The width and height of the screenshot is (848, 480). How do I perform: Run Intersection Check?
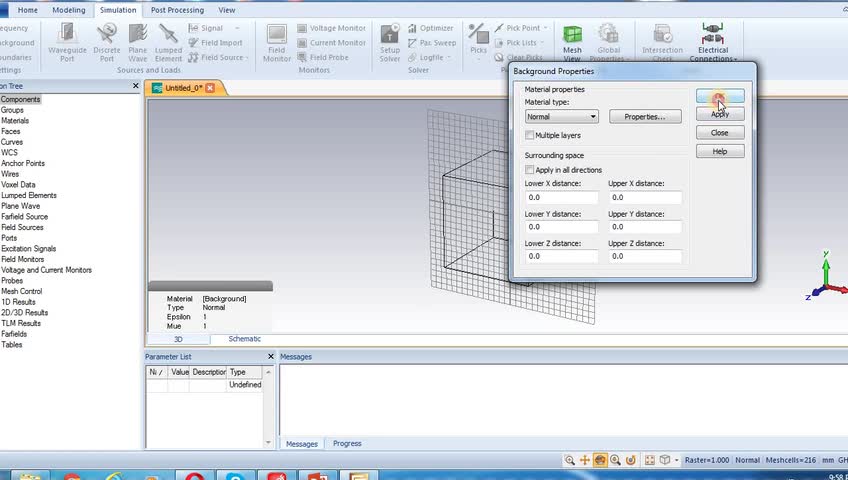pos(662,42)
